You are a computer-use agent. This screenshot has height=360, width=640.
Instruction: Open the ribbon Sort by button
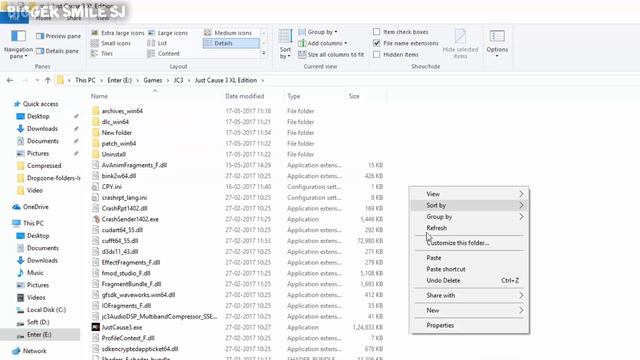(x=285, y=44)
